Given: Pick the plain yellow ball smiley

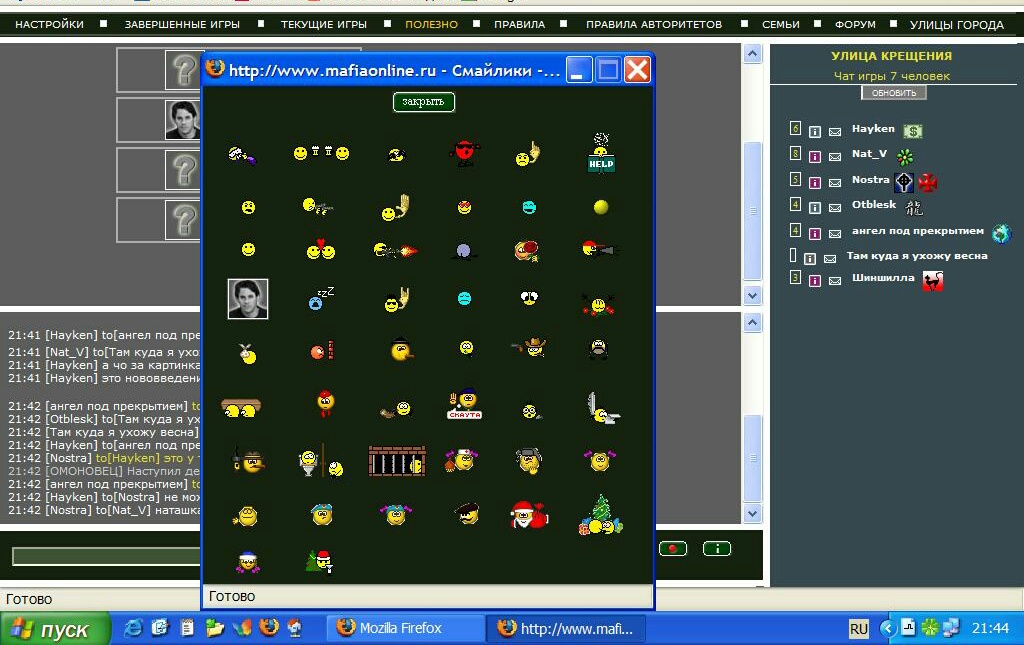Looking at the screenshot, I should [x=601, y=207].
